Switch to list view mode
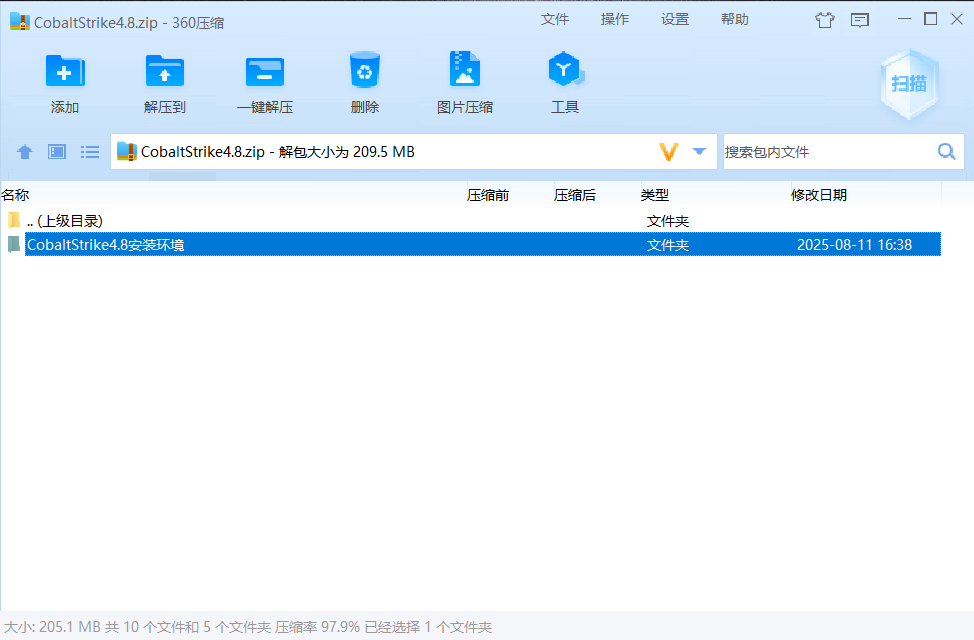 point(90,152)
